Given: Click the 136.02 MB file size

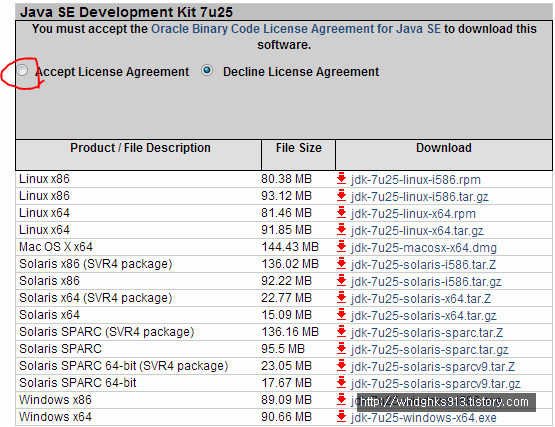Looking at the screenshot, I should [x=290, y=263].
